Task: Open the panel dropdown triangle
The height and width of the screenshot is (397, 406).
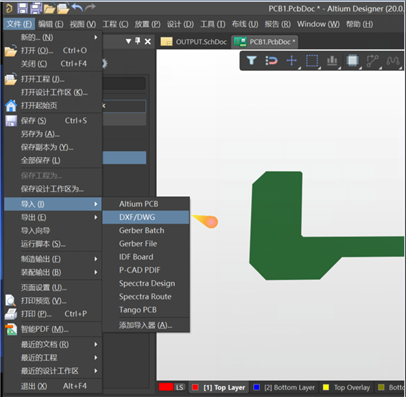Action: [x=128, y=41]
